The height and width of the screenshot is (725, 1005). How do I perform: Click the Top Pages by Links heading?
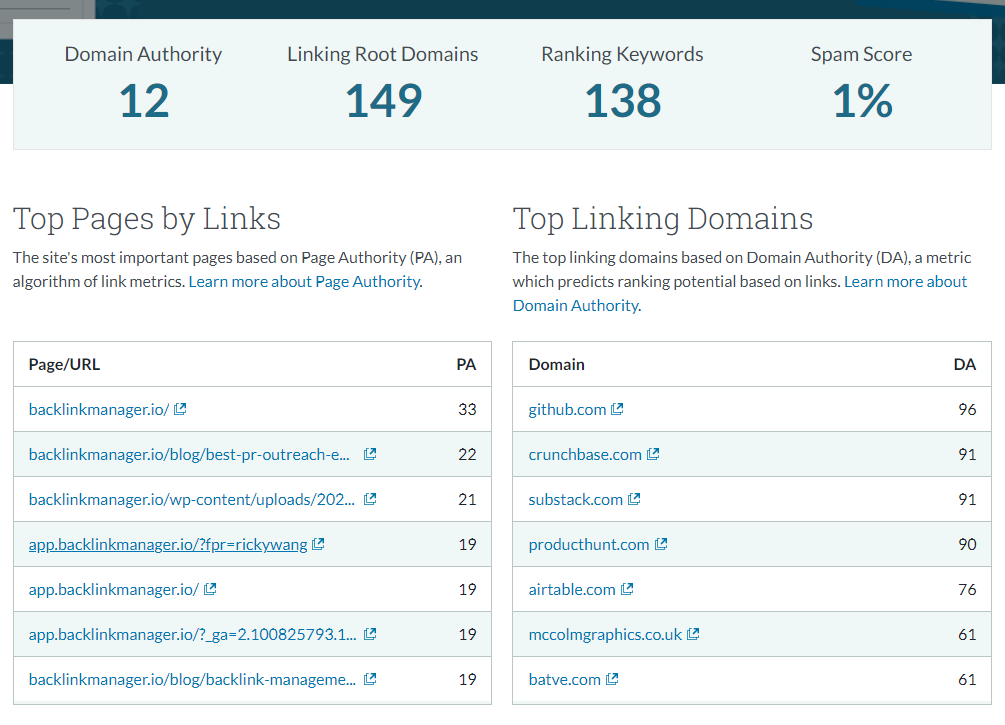147,219
